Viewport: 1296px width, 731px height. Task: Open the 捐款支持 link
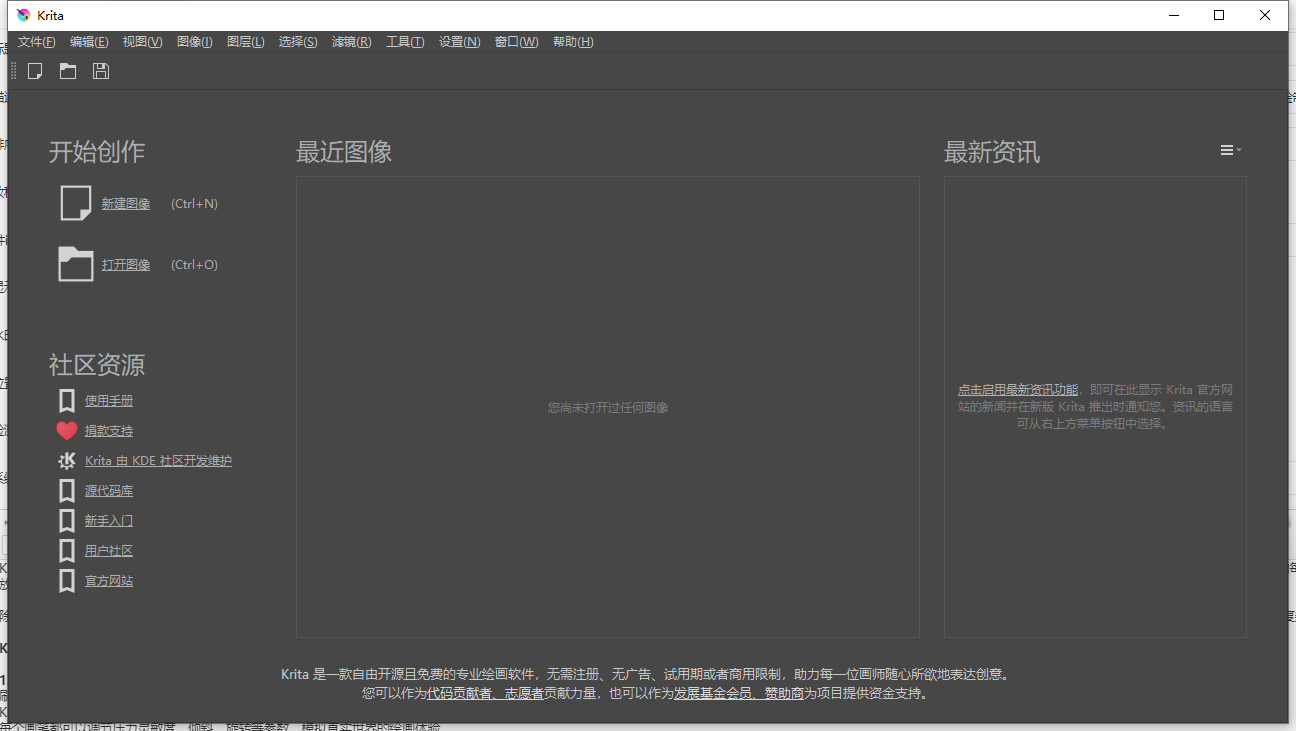[109, 431]
